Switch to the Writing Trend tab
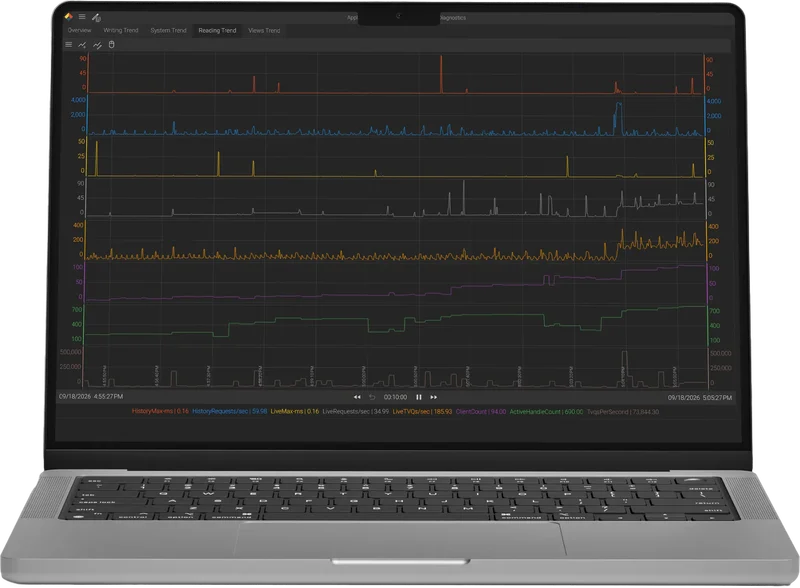The height and width of the screenshot is (588, 800). click(121, 30)
